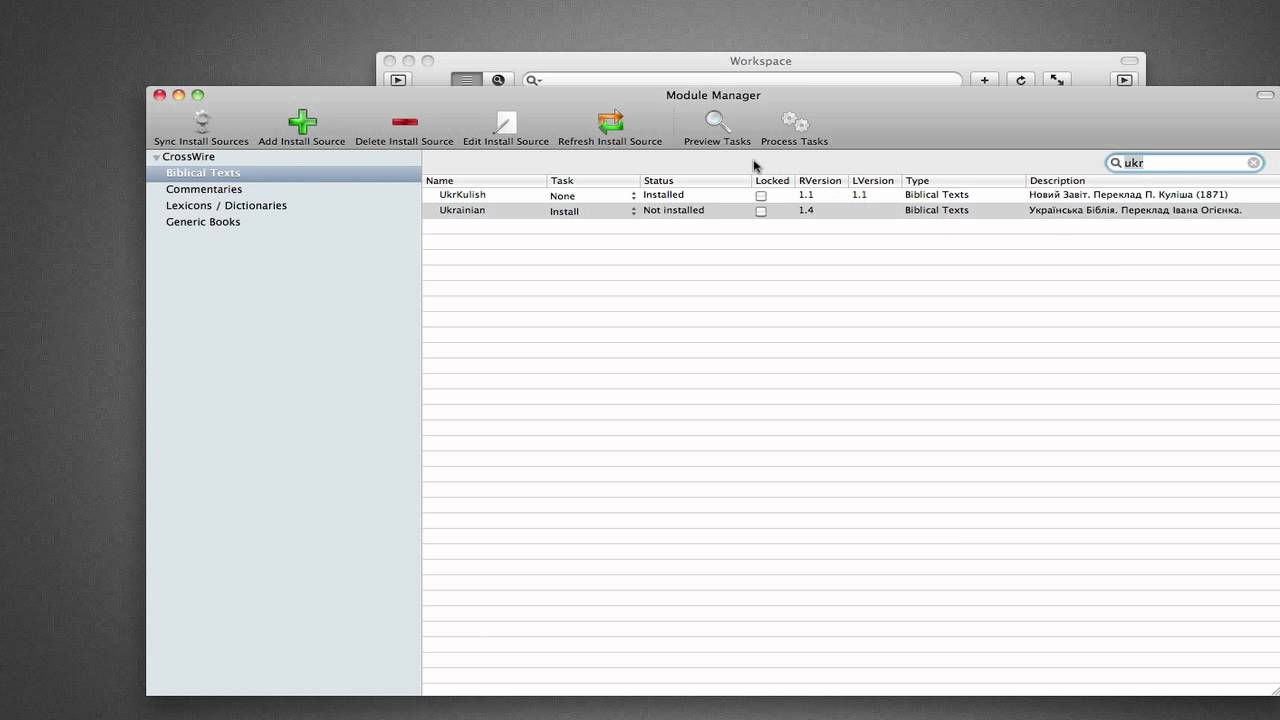Toggle right sidebar in Workspace window
Screen dimensions: 1280x720
click(x=1124, y=80)
